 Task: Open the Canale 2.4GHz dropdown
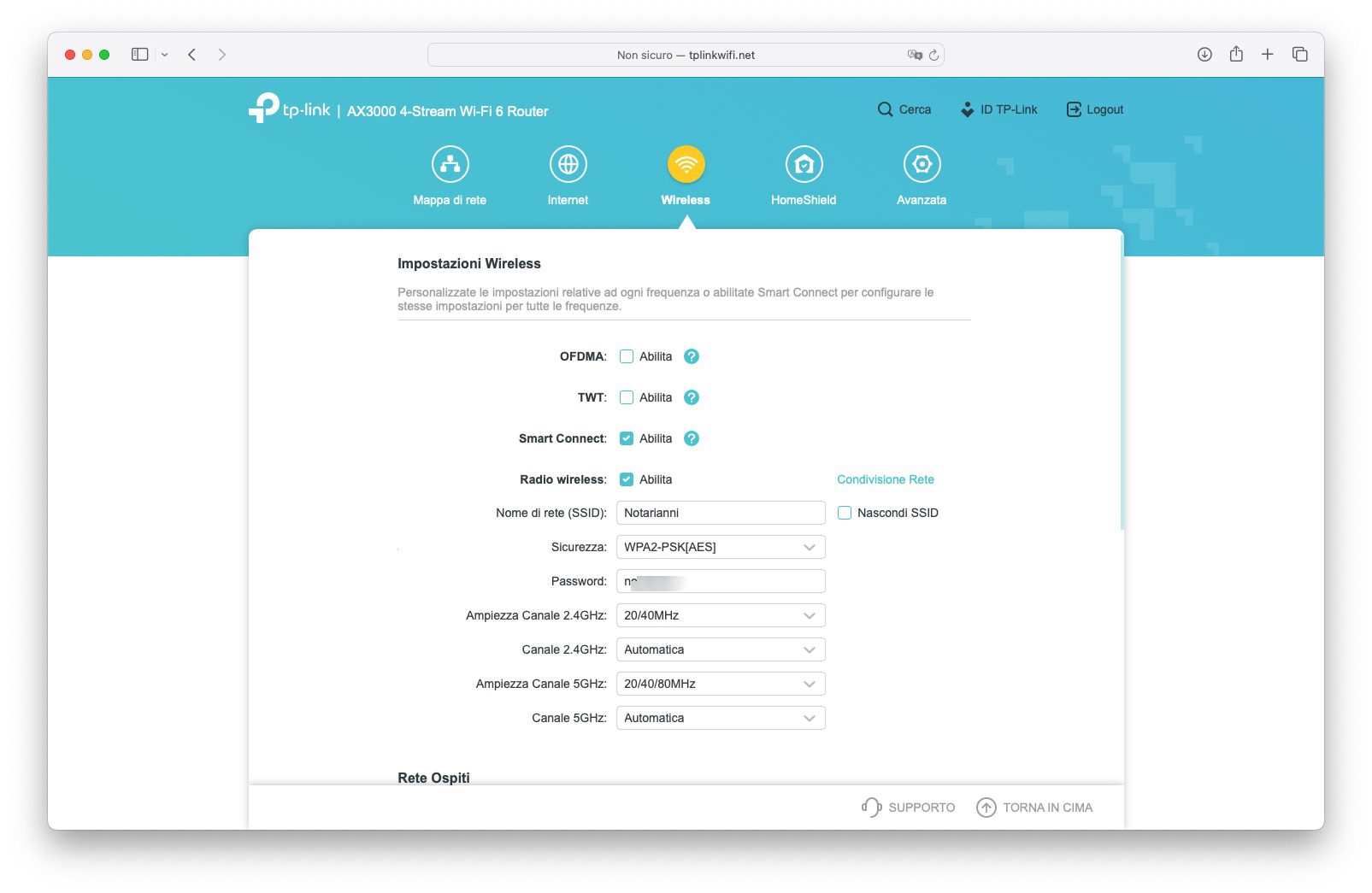coord(721,649)
